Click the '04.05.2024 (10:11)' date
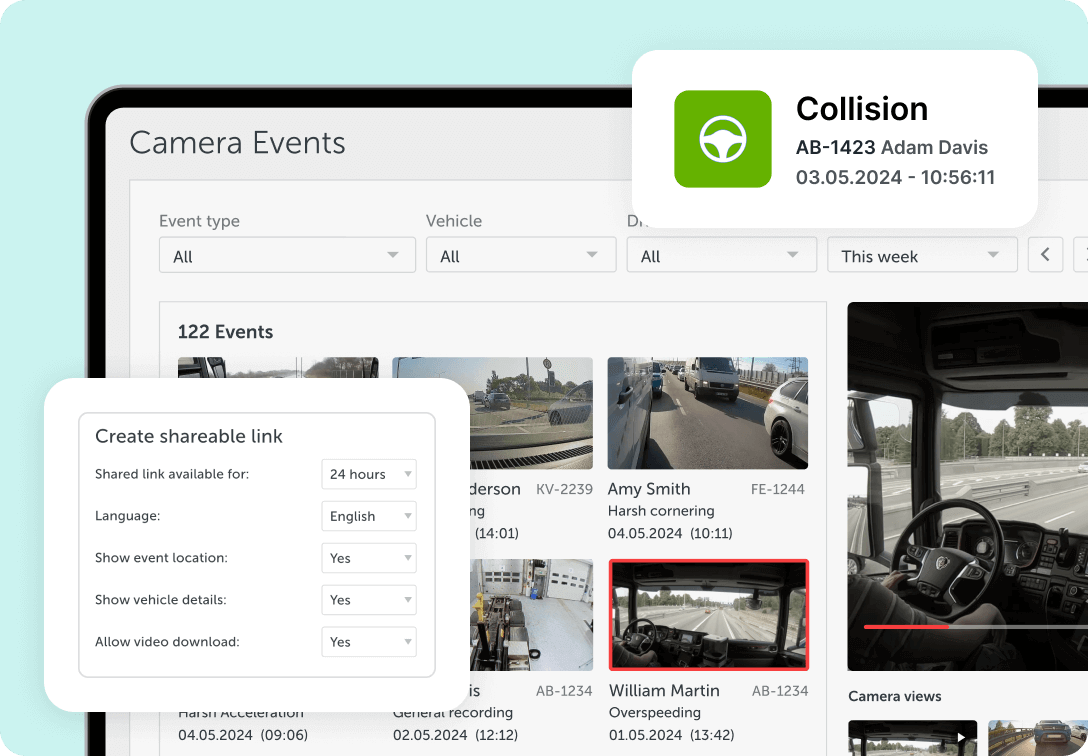 [670, 533]
